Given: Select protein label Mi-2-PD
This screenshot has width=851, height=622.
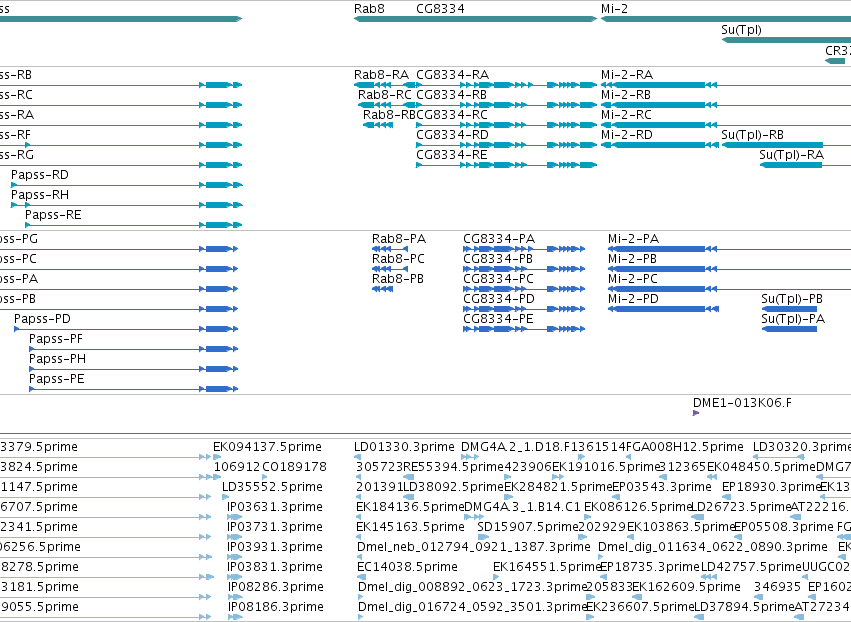Looking at the screenshot, I should click(x=633, y=300).
